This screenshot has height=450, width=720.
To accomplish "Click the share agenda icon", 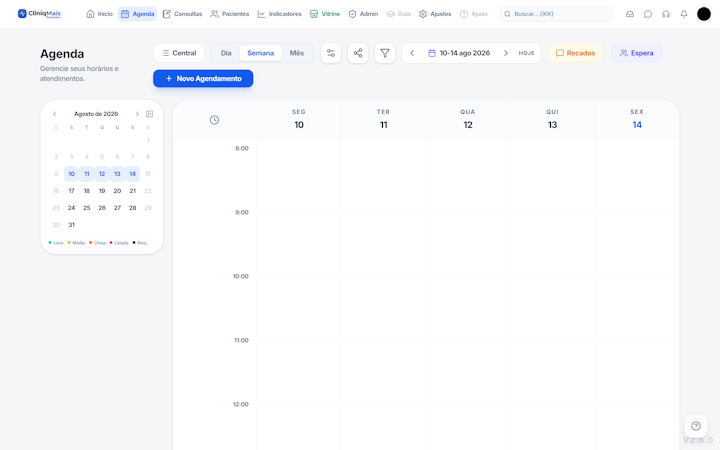I will click(x=358, y=53).
